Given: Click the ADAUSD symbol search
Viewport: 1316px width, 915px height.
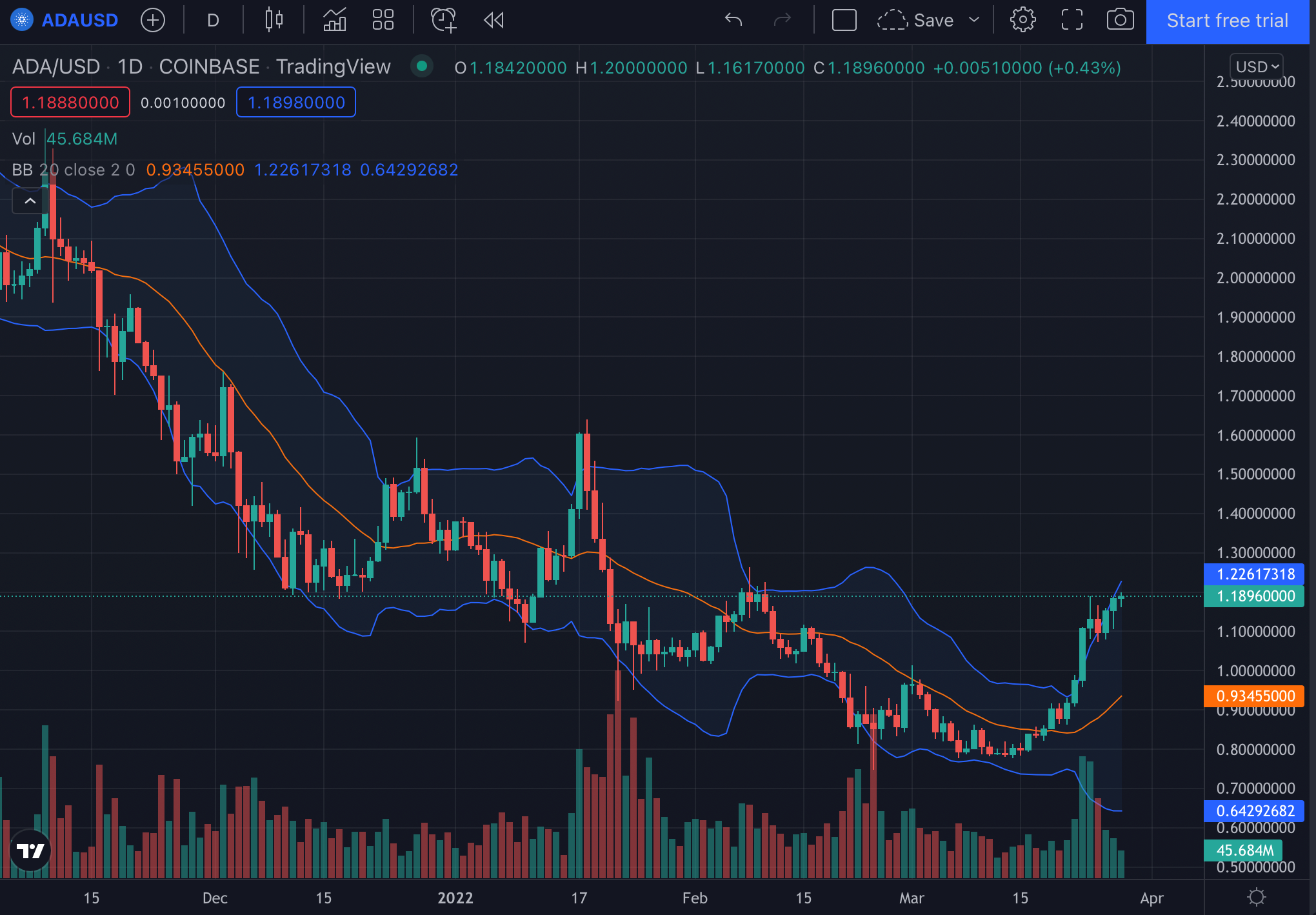Looking at the screenshot, I should [x=79, y=21].
